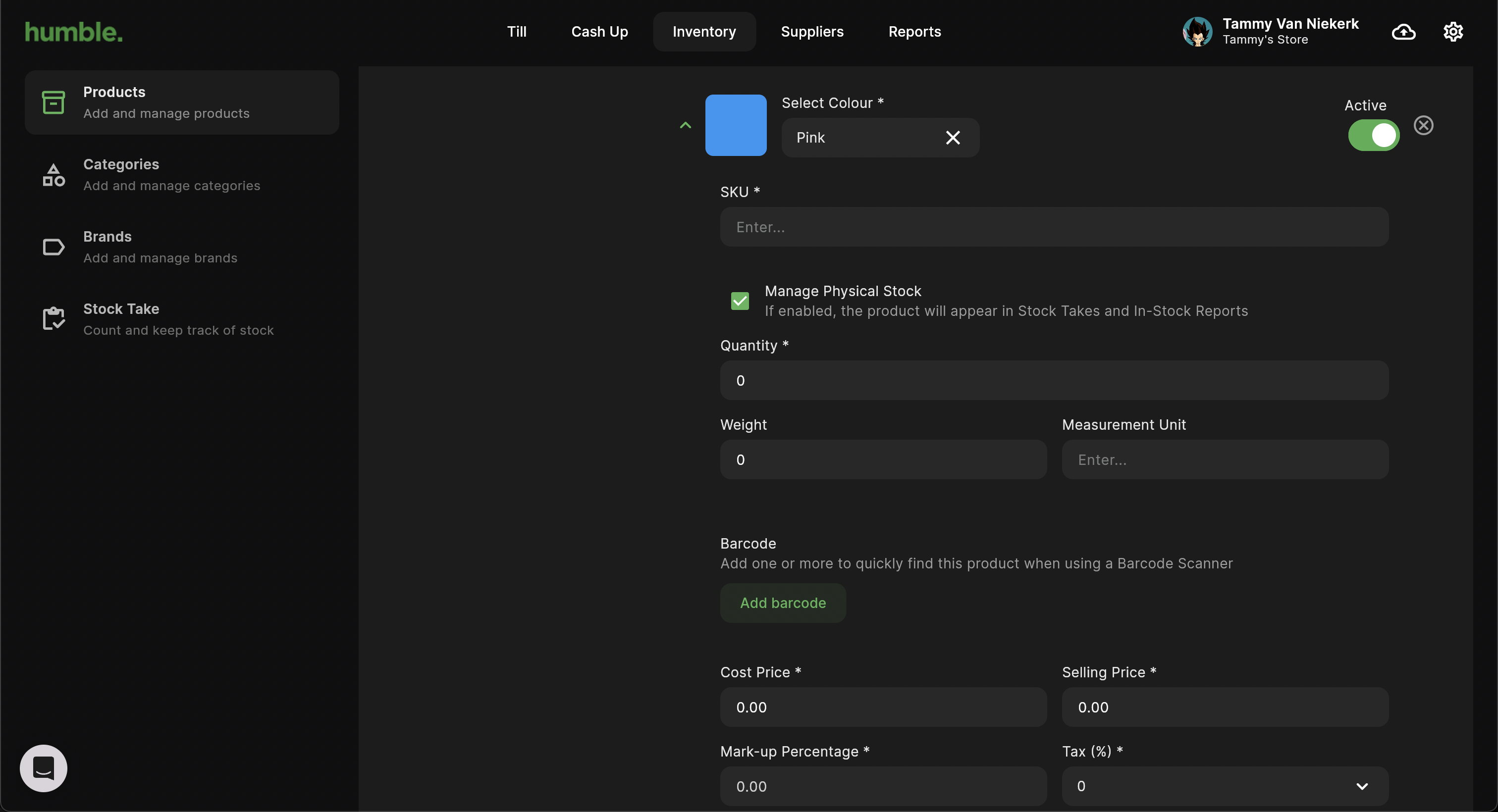
Task: Open Brands in the sidebar
Action: 182,247
